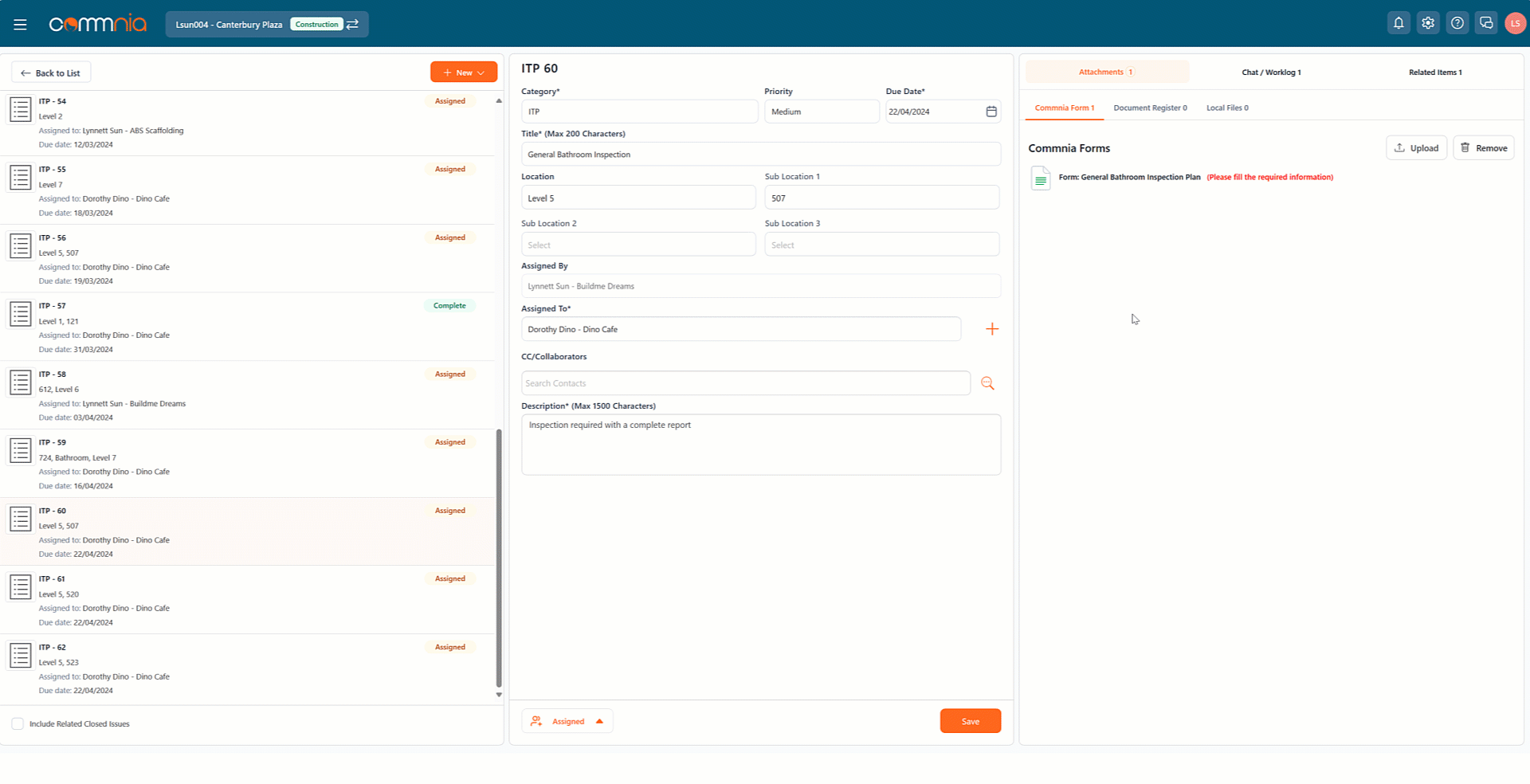Image resolution: width=1530 pixels, height=784 pixels.
Task: Click the Title field General Bathroom Inspection
Action: tap(761, 155)
